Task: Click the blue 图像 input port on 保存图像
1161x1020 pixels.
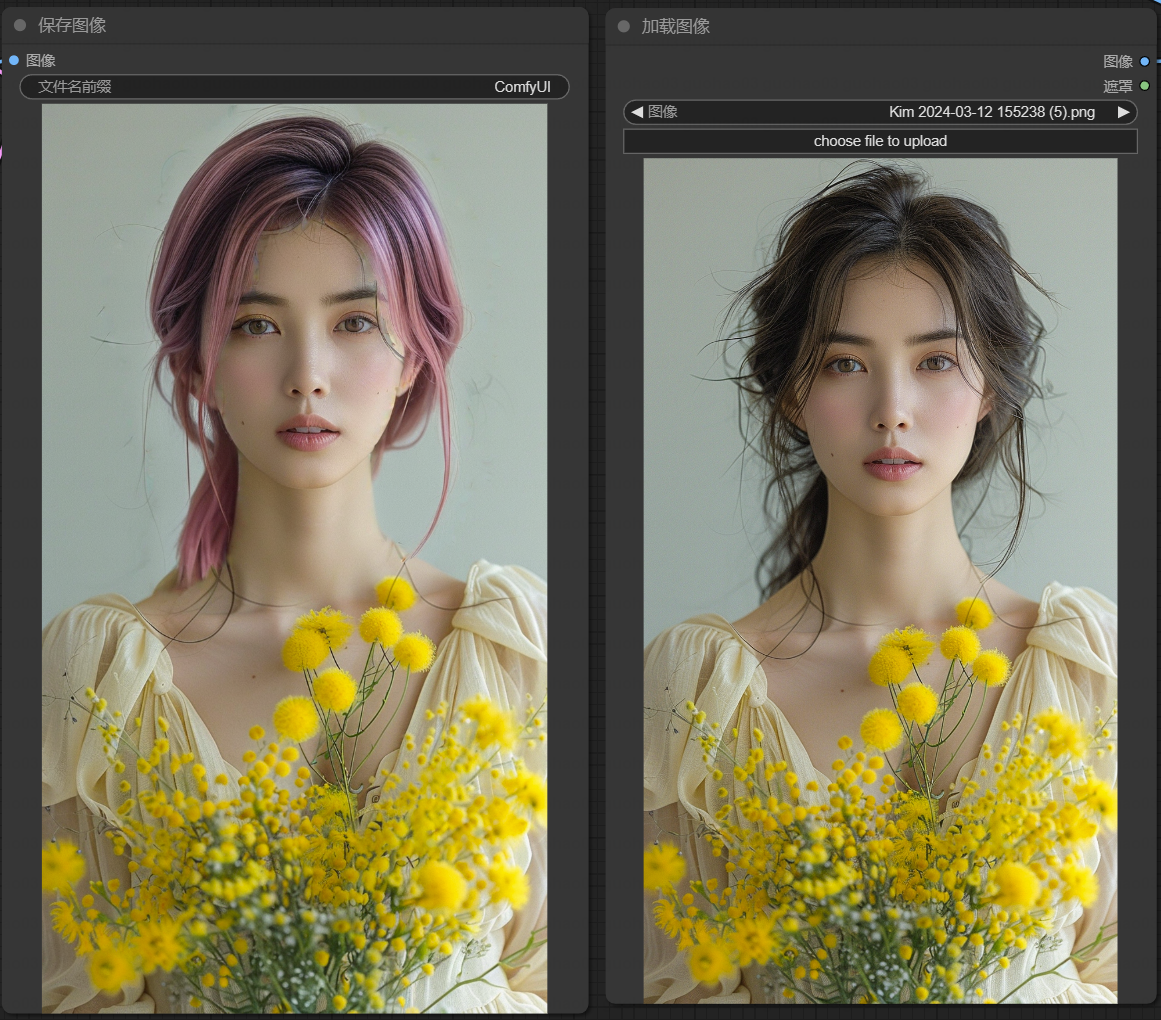Action: [13, 60]
